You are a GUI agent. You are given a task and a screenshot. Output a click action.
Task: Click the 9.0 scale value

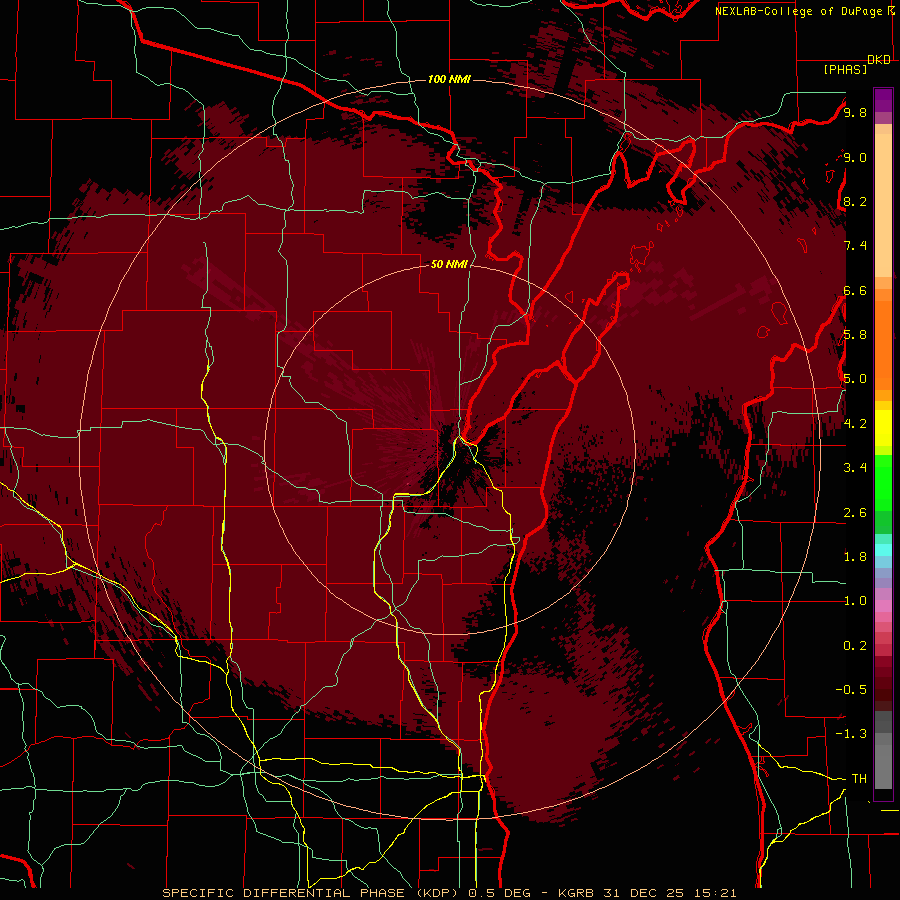pos(855,157)
